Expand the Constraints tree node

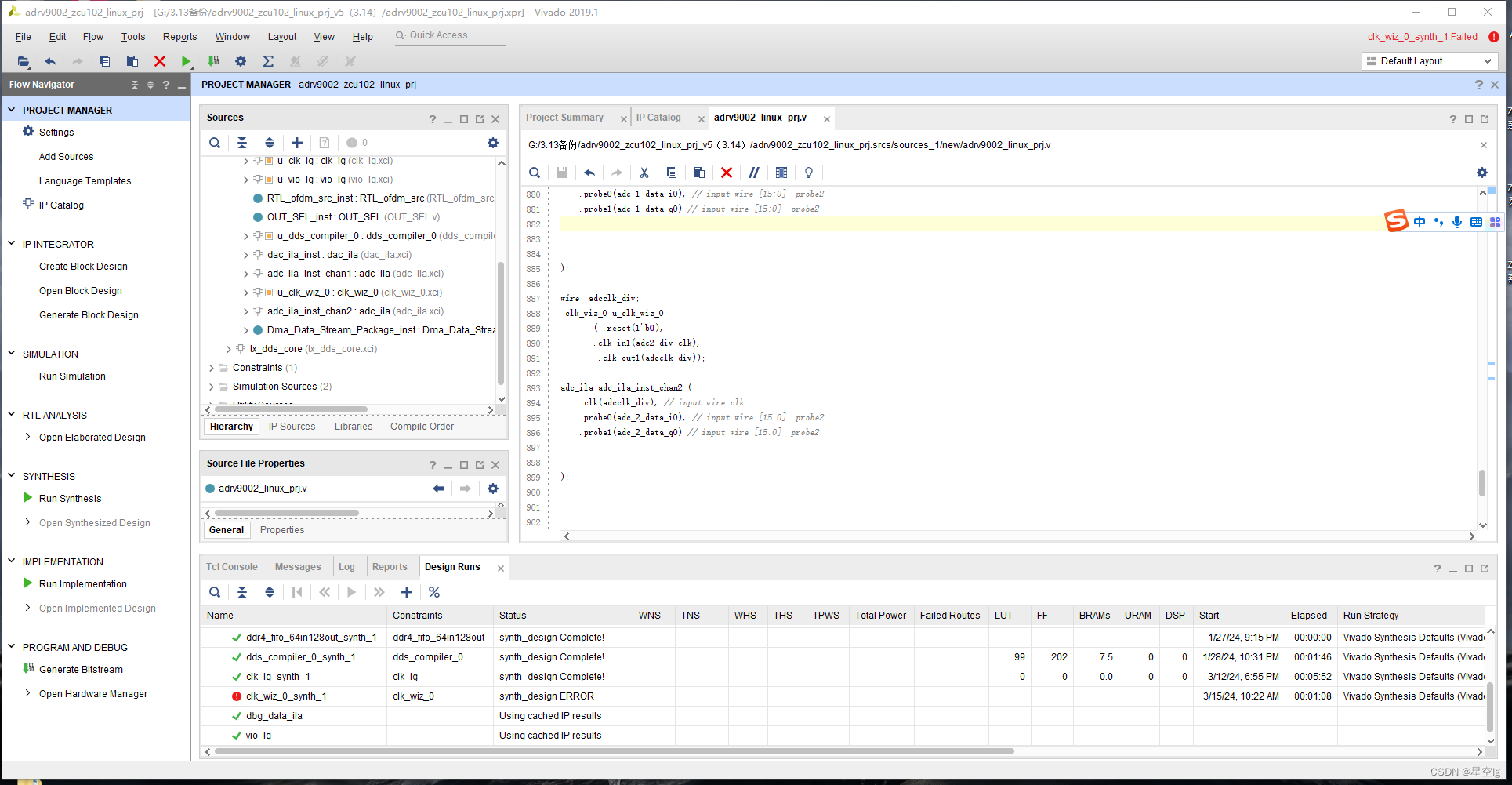(x=211, y=367)
